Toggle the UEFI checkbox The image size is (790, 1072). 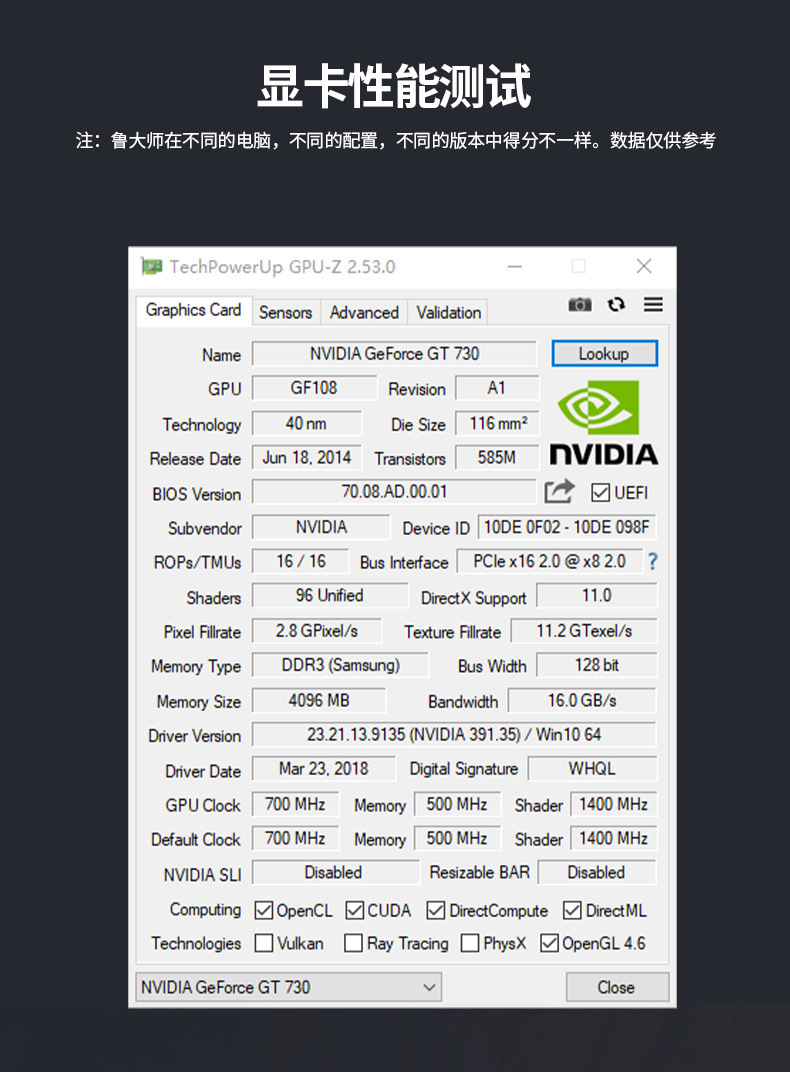pyautogui.click(x=600, y=492)
